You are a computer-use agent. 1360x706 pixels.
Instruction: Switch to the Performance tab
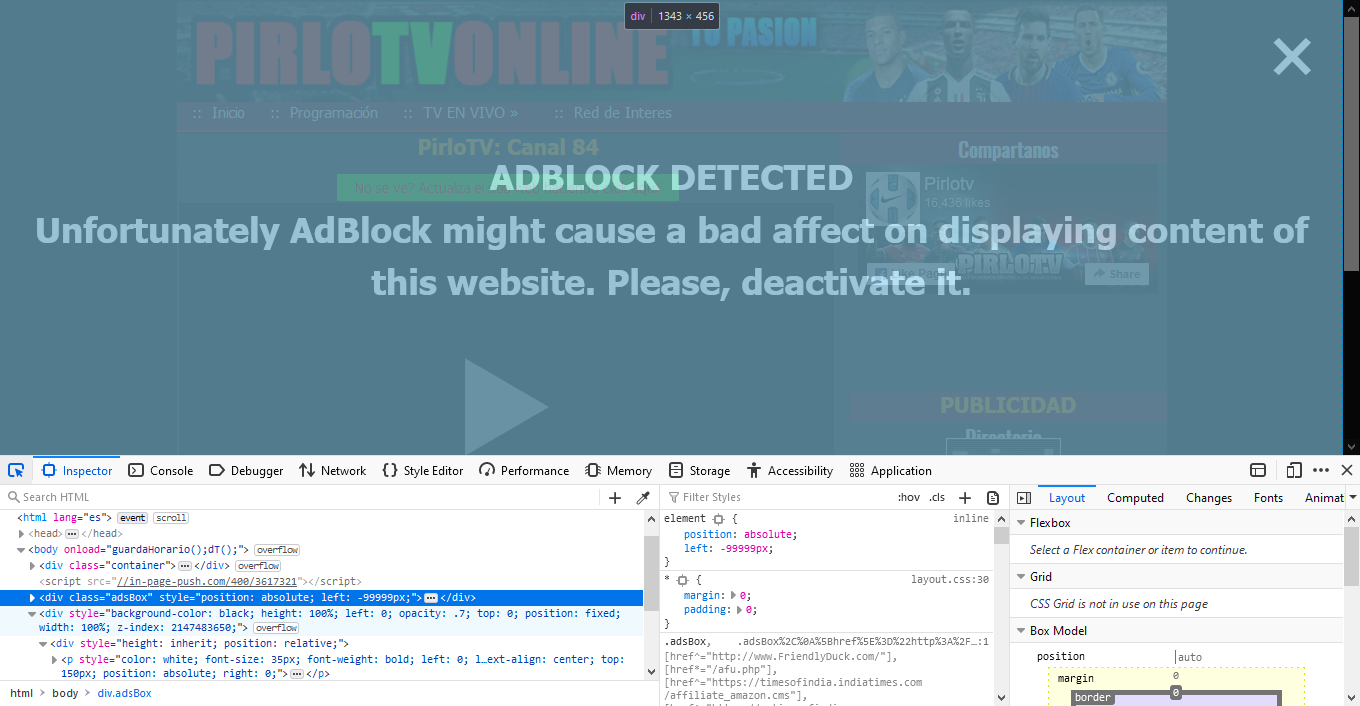(524, 470)
